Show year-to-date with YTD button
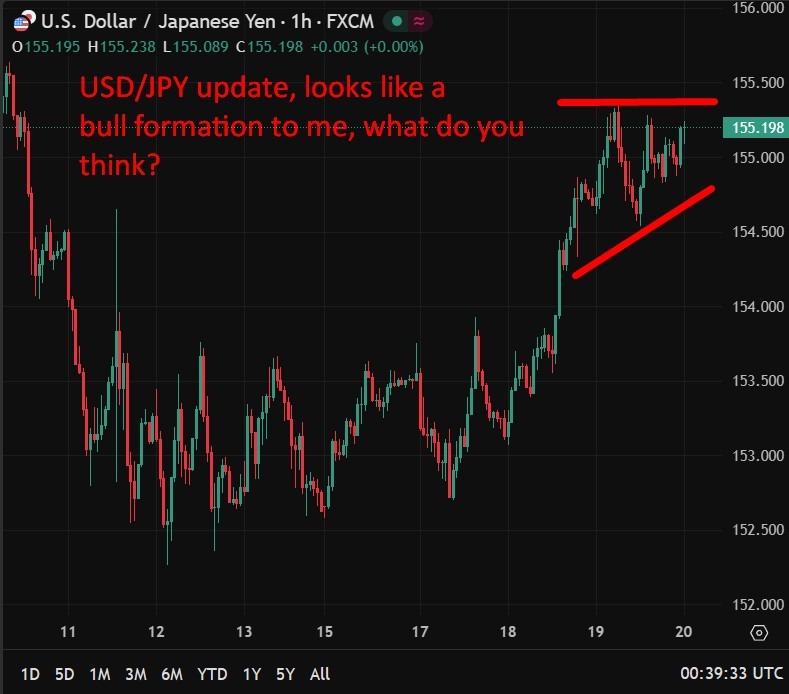Viewport: 789px width, 694px height. click(x=212, y=674)
